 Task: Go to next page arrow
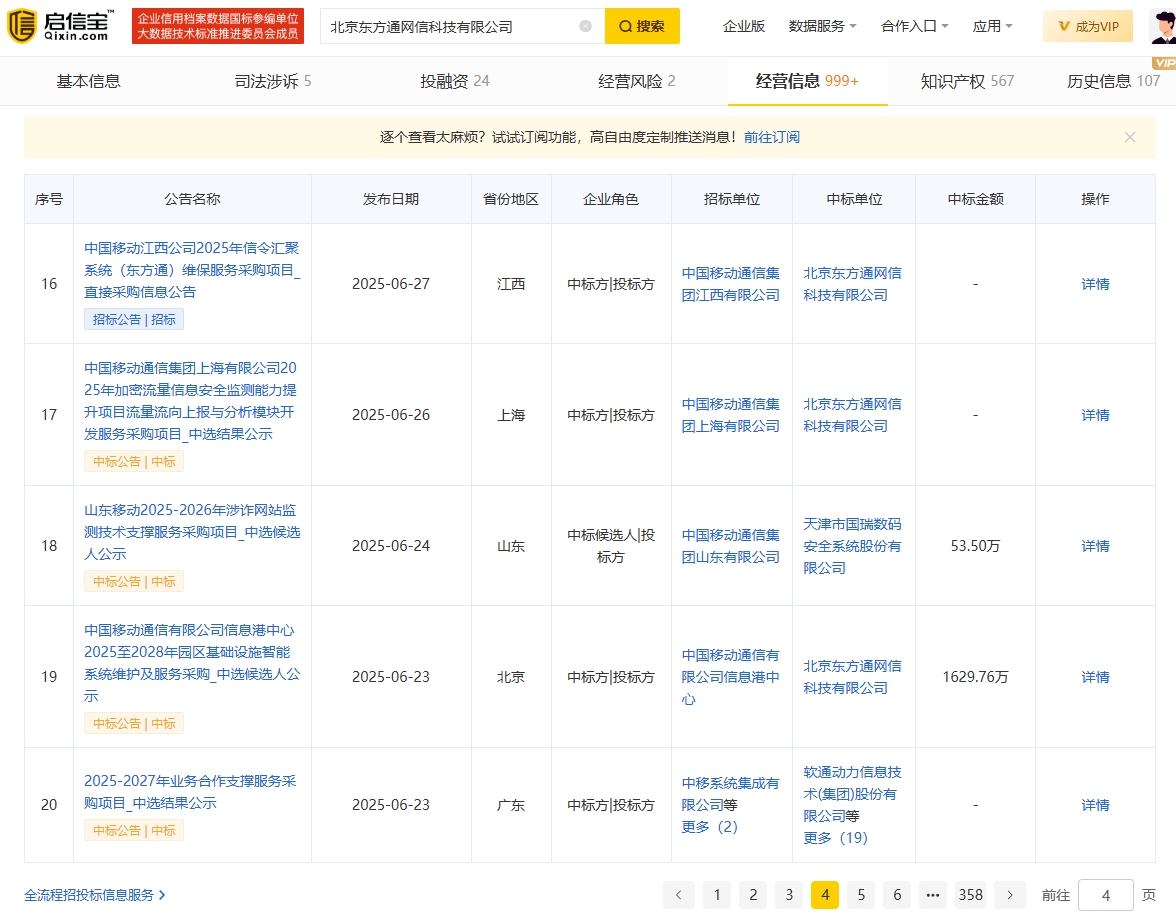click(1010, 895)
